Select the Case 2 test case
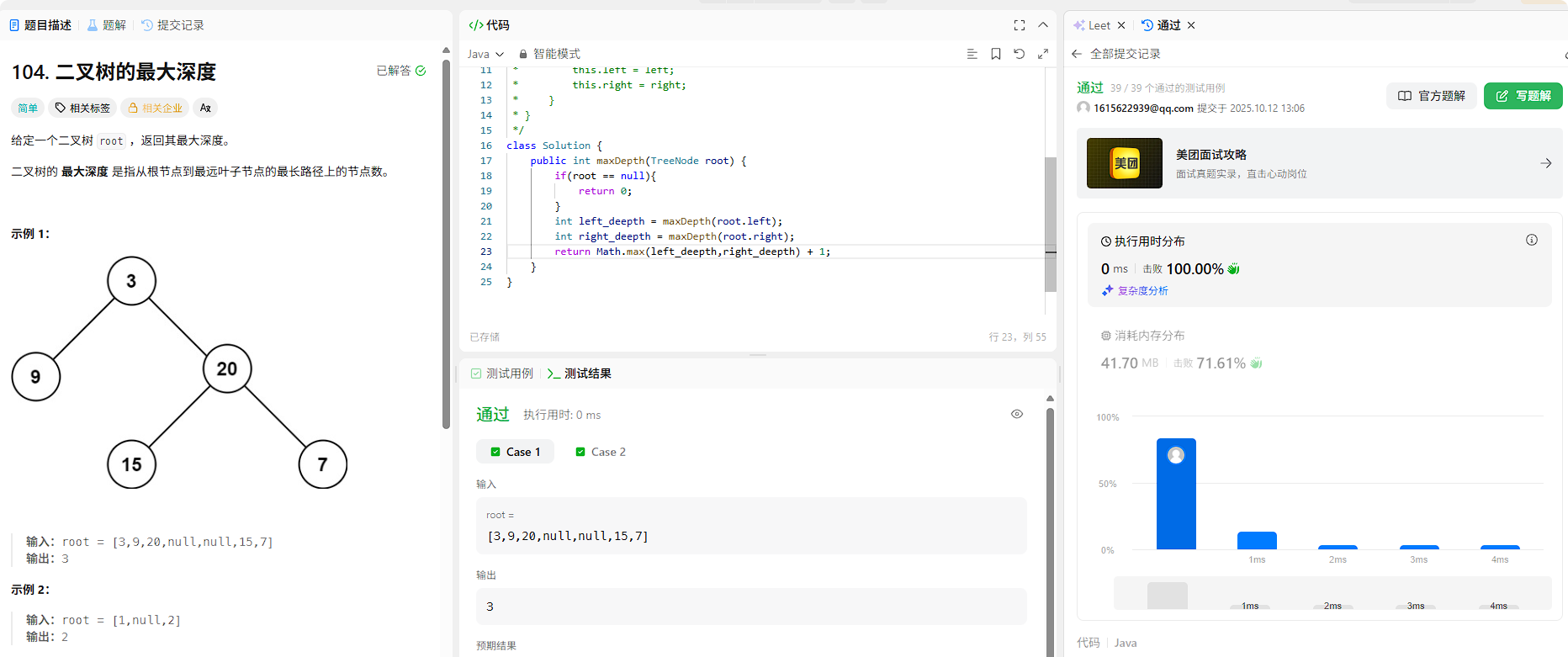This screenshot has height=657, width=1568. (601, 452)
